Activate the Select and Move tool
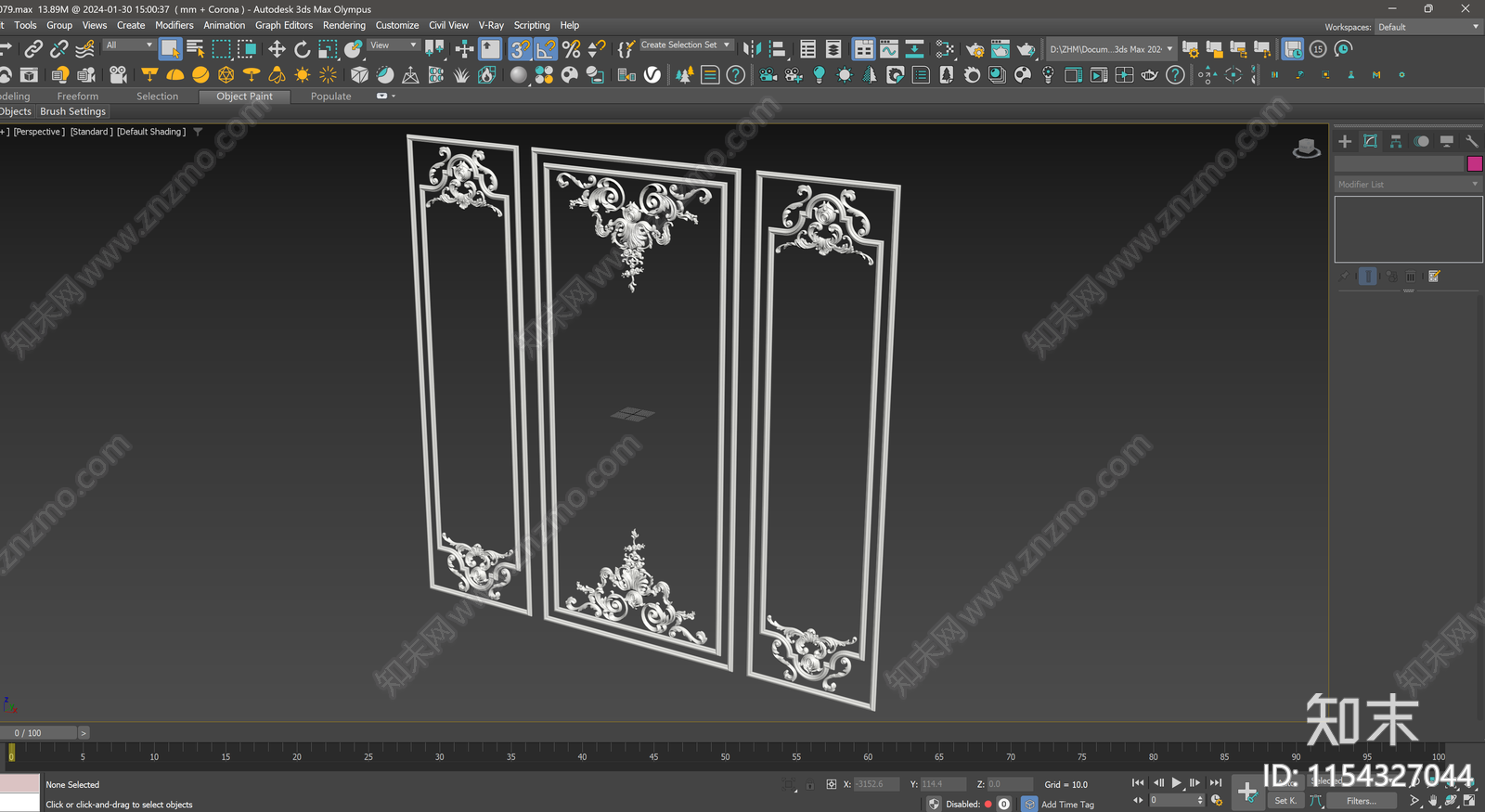1485x812 pixels. [x=277, y=48]
